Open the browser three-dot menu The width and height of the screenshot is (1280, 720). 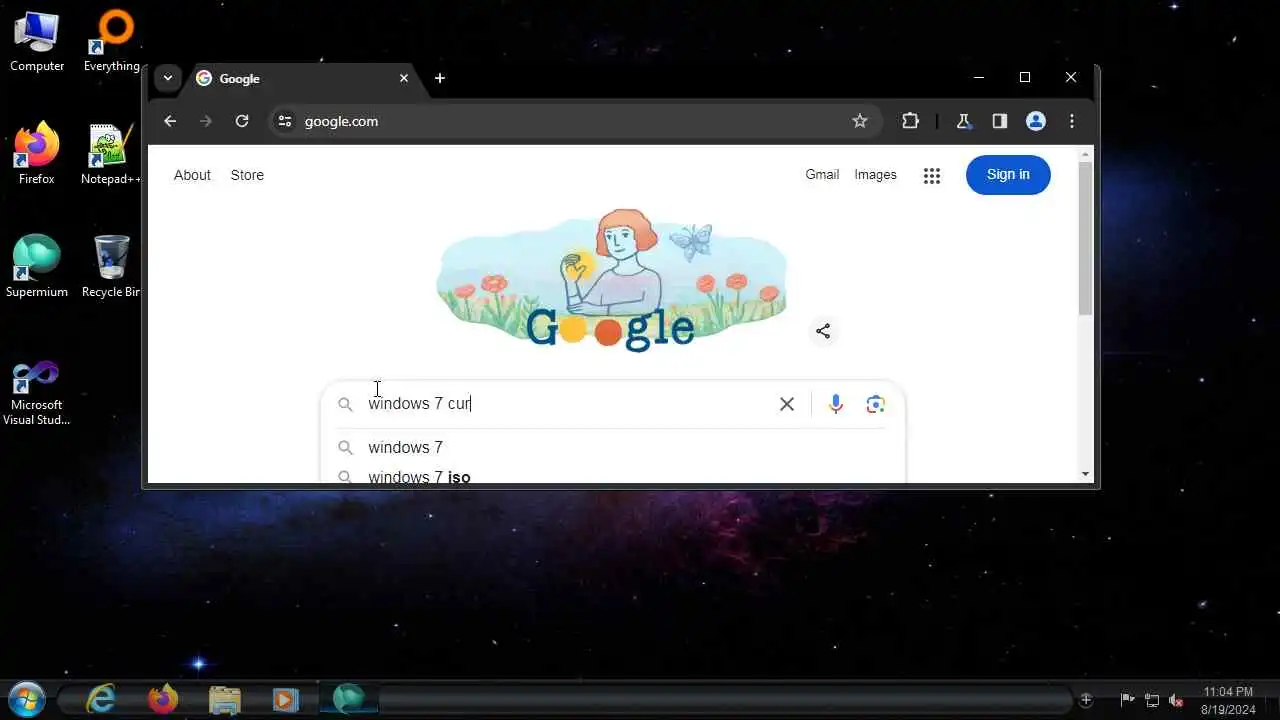pyautogui.click(x=1072, y=121)
